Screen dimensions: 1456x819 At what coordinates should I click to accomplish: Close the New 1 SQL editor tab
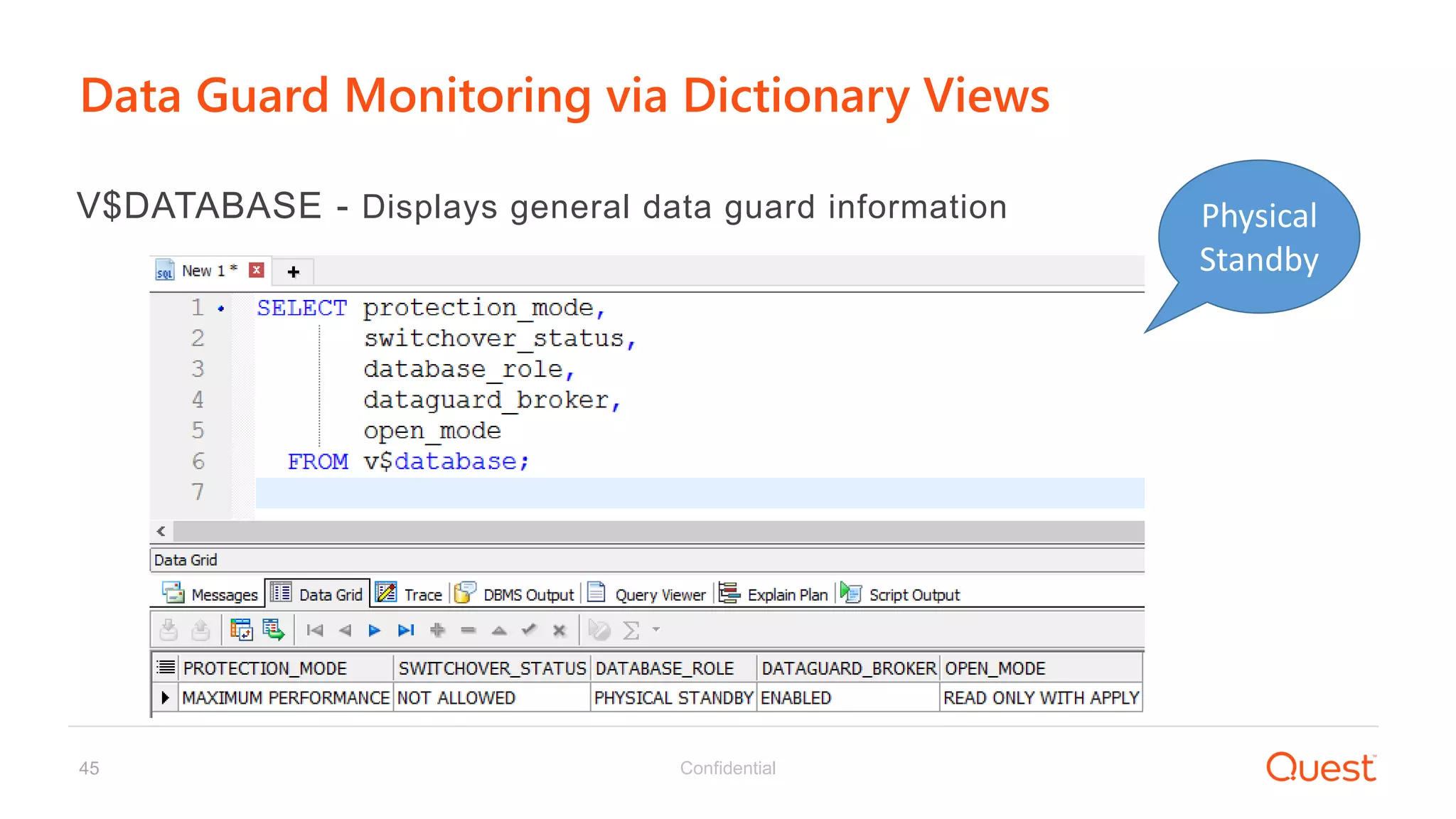point(257,270)
